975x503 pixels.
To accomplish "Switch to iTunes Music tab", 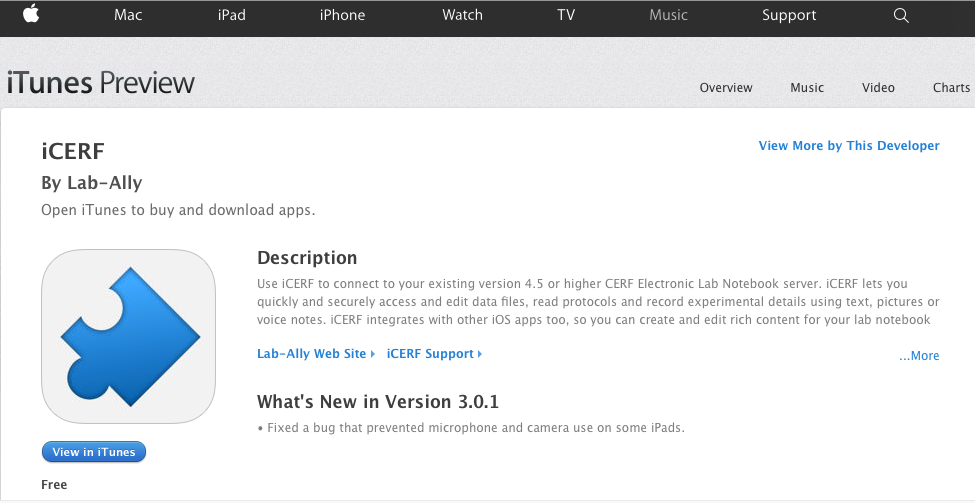I will tap(807, 88).
